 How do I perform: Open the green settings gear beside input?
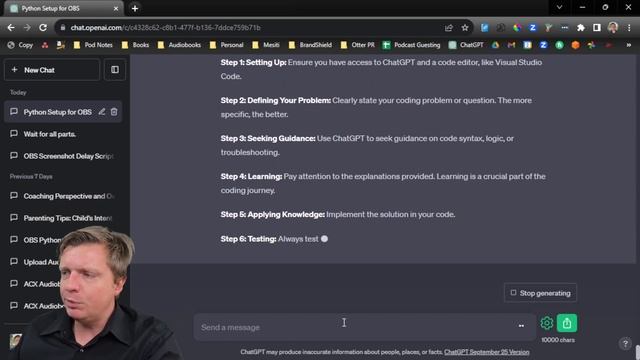[547, 323]
